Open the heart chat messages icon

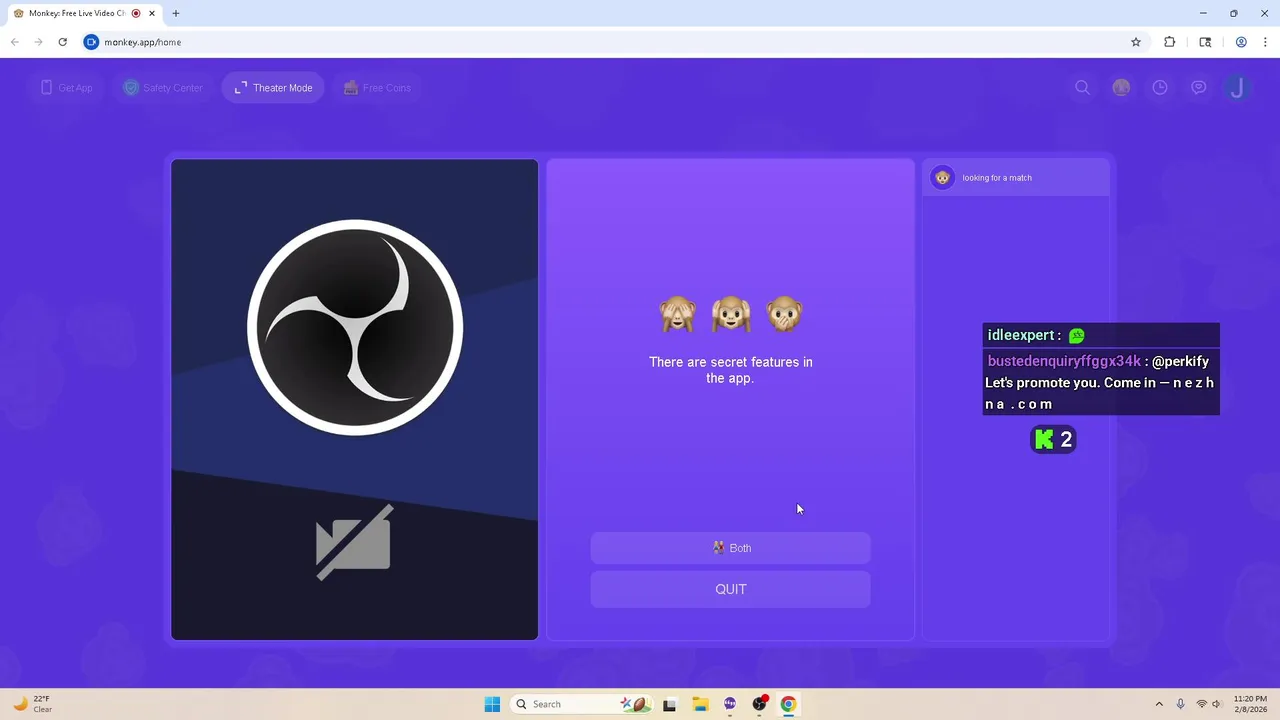(x=1199, y=88)
